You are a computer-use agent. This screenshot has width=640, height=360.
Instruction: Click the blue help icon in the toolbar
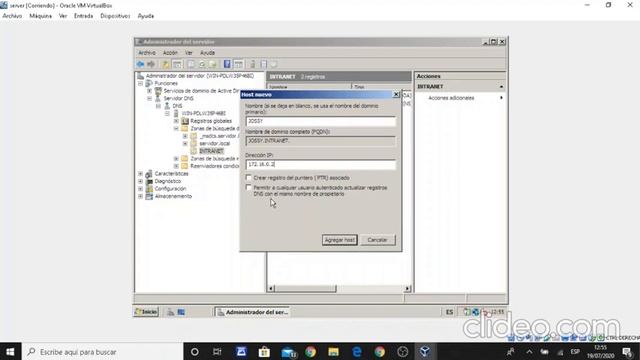[227, 64]
